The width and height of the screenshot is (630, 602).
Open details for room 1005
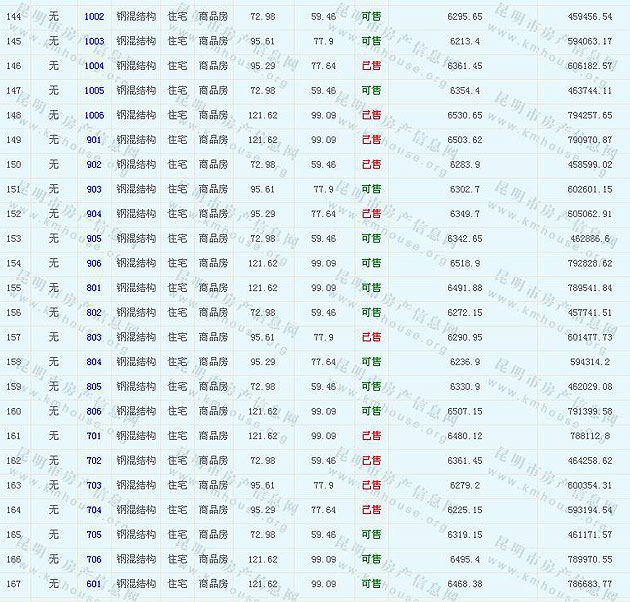(x=94, y=91)
